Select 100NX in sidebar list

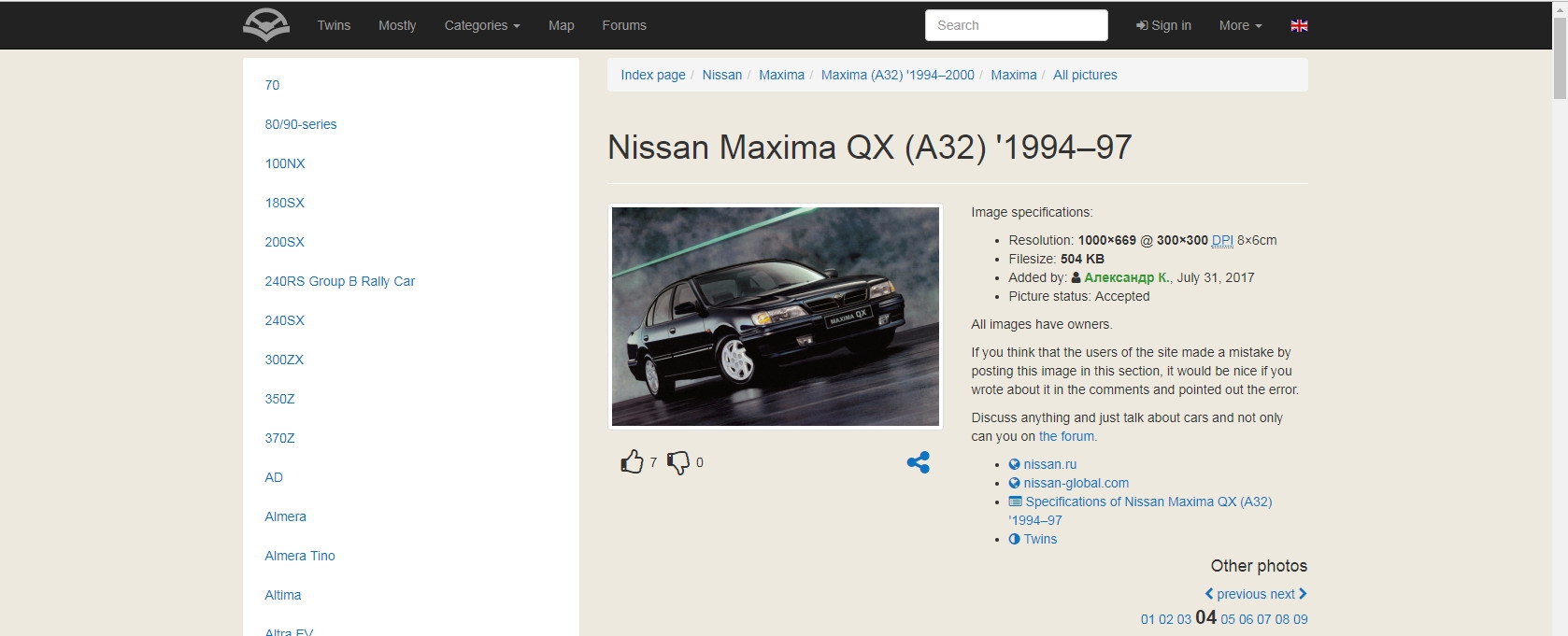coord(285,163)
